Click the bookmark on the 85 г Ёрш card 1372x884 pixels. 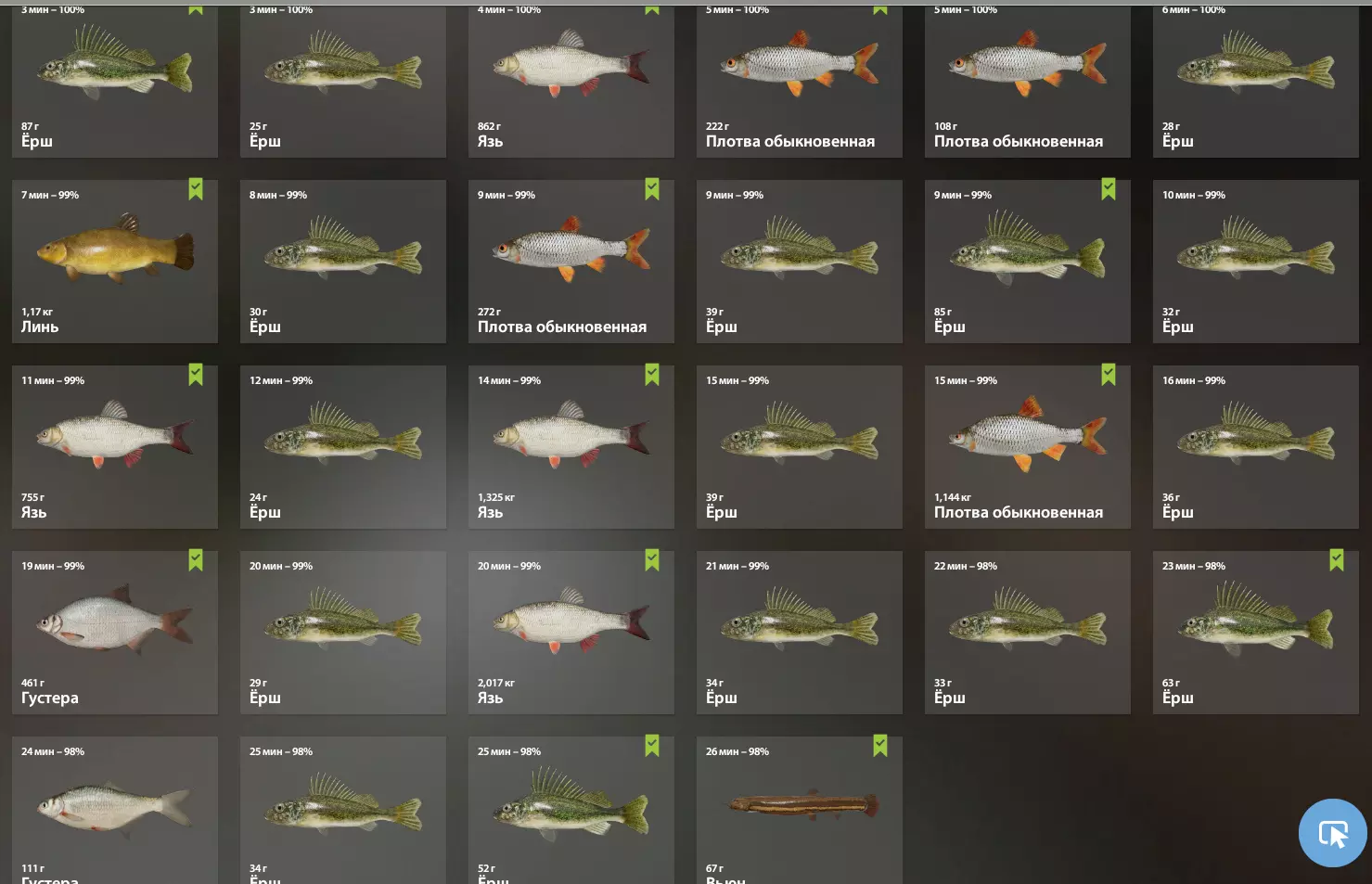click(1109, 189)
